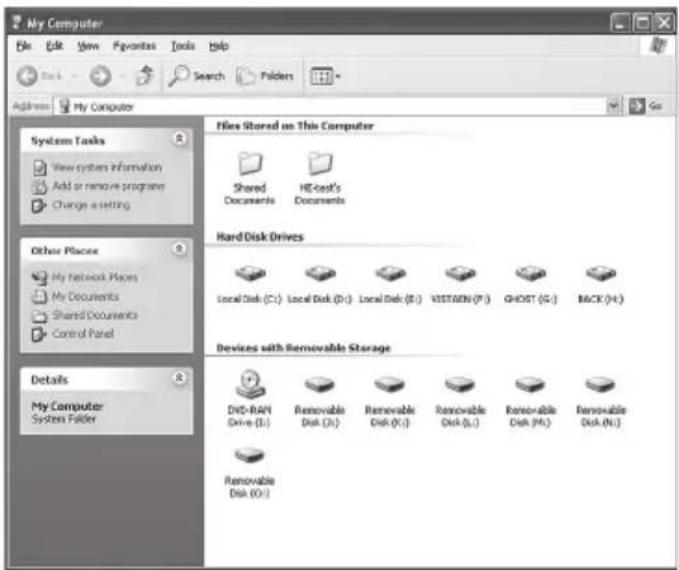This screenshot has width=679, height=570.
Task: Select the DVD-RAM Drive (I:)
Action: [x=249, y=398]
